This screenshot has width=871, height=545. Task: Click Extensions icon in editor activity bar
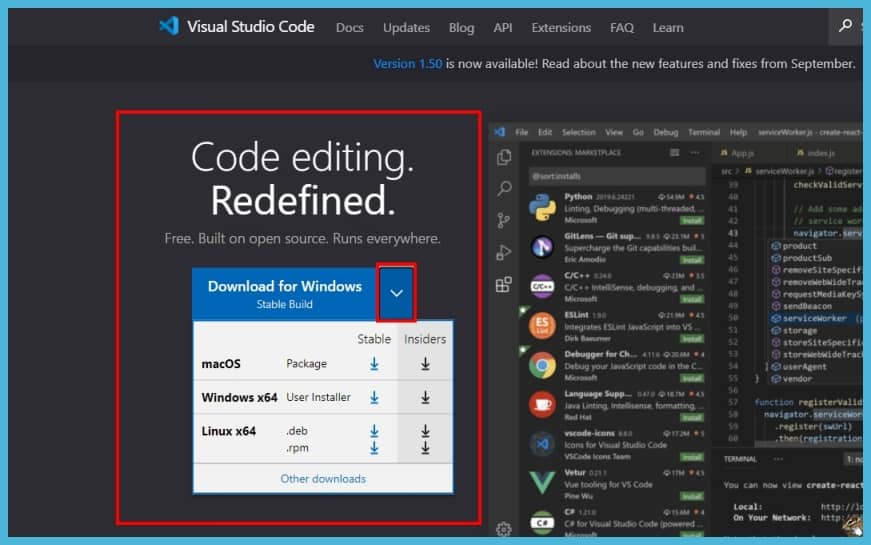tap(504, 284)
